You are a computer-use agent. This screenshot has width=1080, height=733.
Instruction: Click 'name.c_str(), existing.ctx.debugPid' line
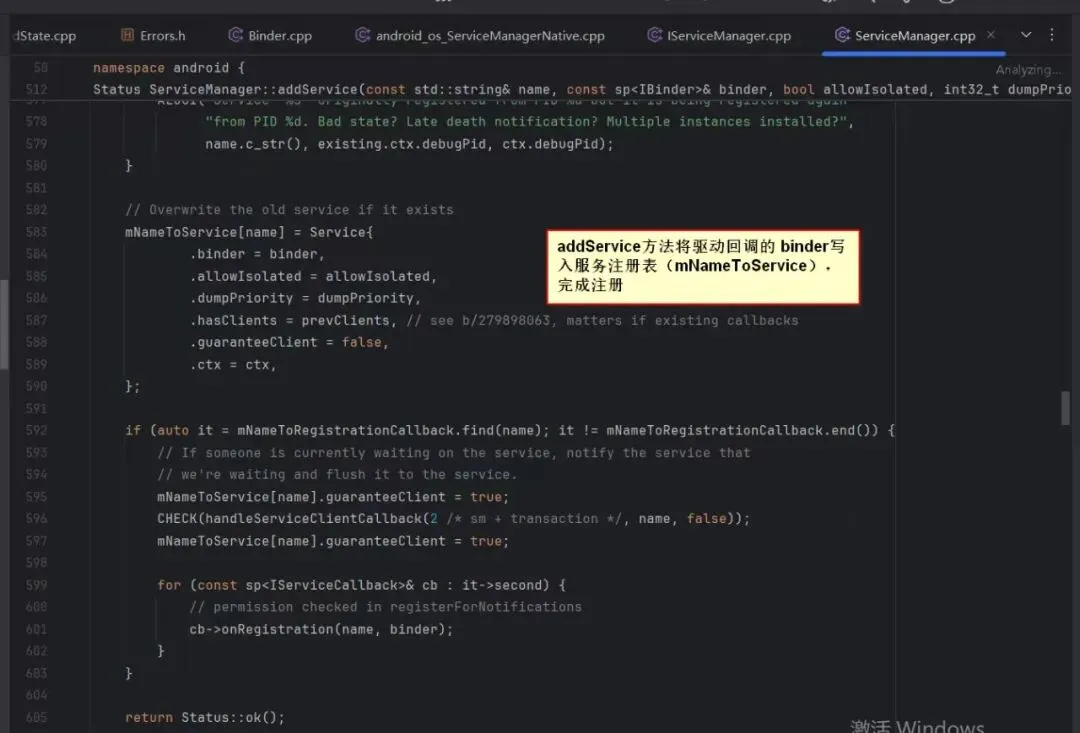[409, 144]
